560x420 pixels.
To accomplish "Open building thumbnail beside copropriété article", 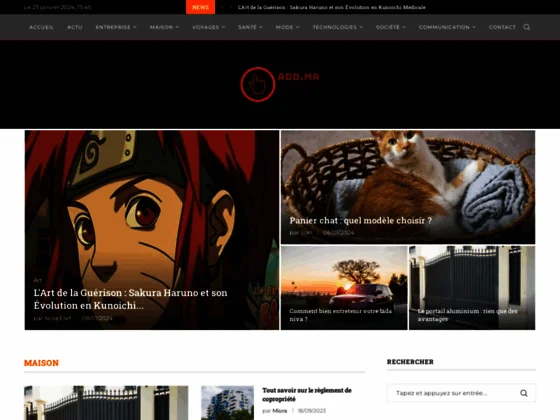I will [228, 403].
